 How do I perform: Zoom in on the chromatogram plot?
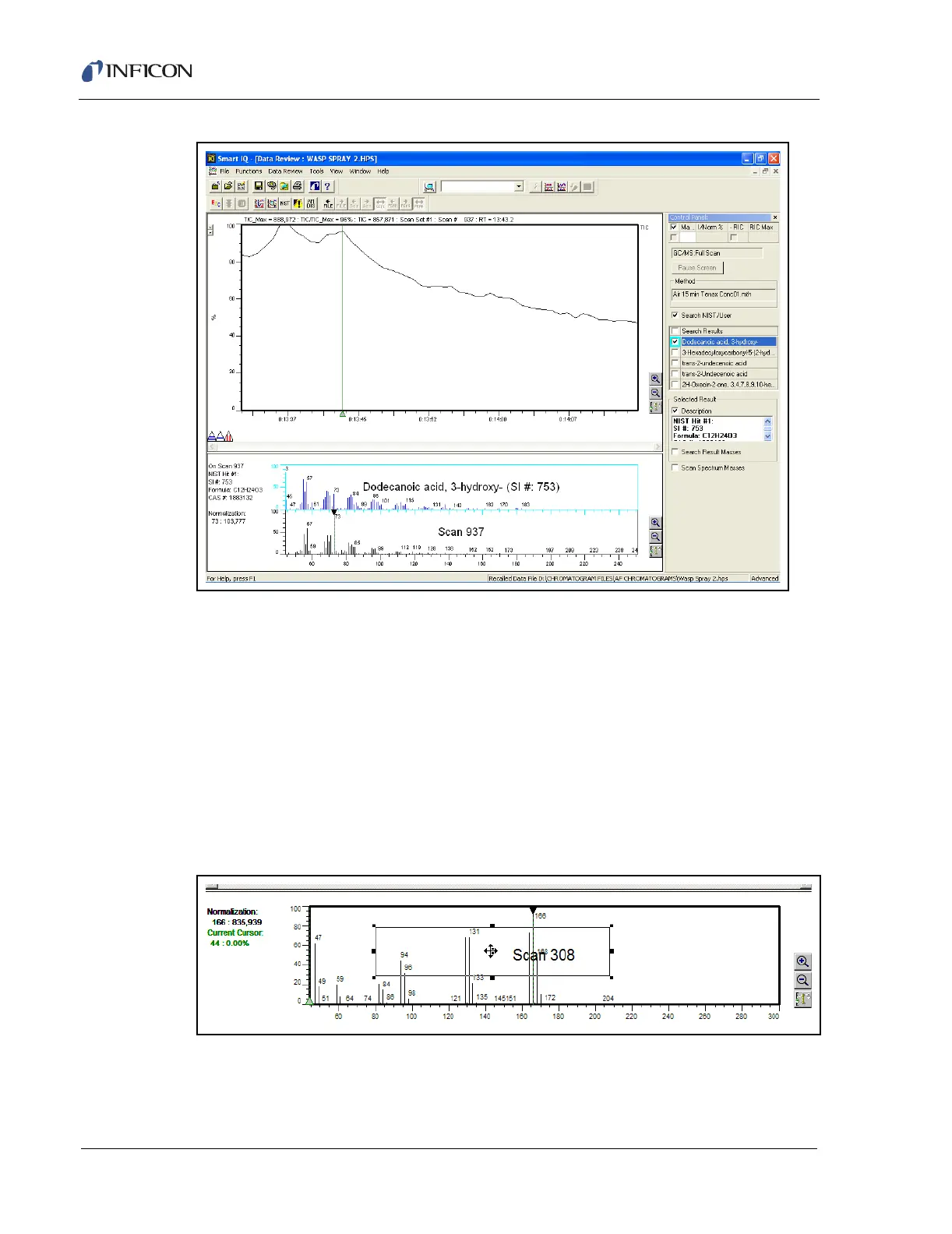point(655,379)
